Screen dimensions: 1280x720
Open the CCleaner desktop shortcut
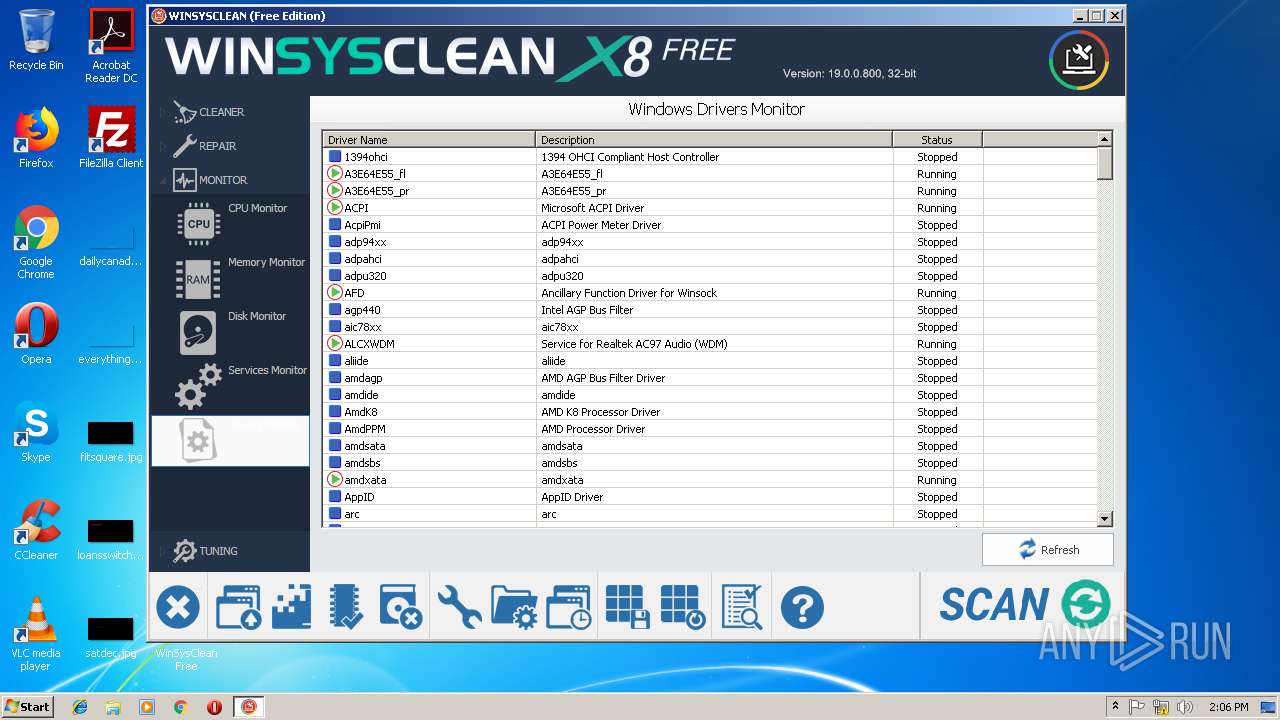[x=36, y=530]
